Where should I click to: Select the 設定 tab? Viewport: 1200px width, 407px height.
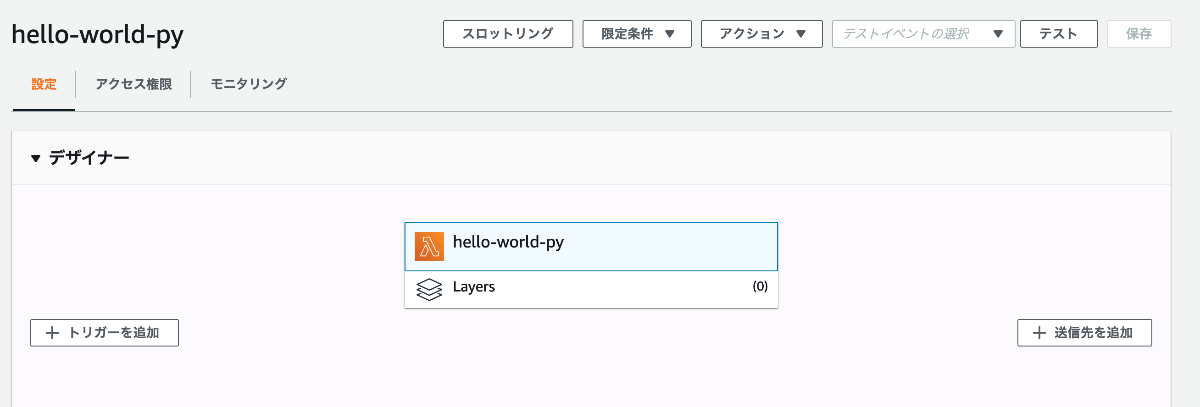coord(44,85)
